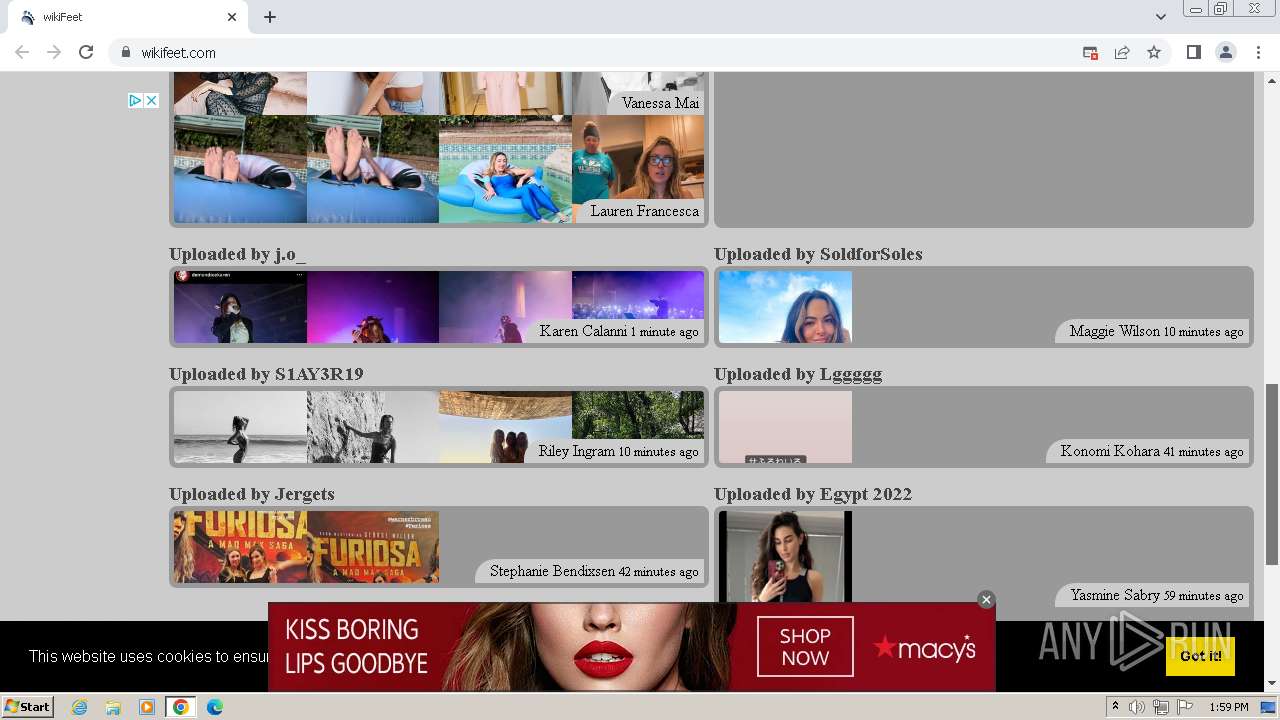Open Konomi Kohara's pink thumbnail
Image resolution: width=1280 pixels, height=720 pixels.
pyautogui.click(x=785, y=427)
